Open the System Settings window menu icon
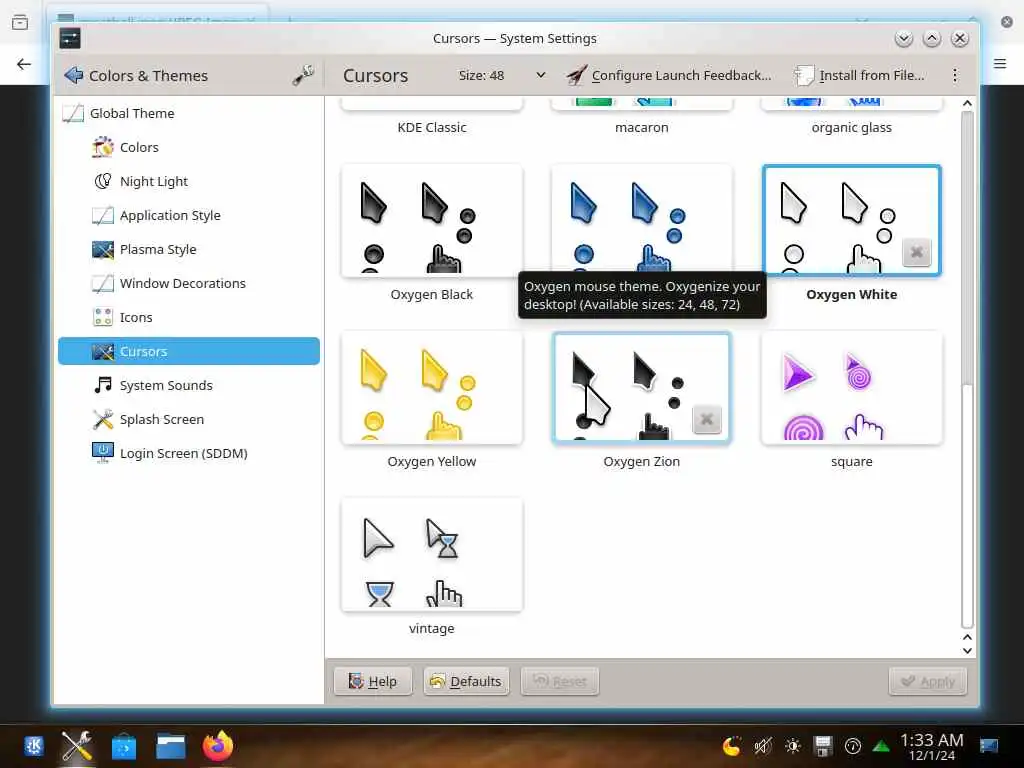Screen dimensions: 1024x768 coord(70,38)
